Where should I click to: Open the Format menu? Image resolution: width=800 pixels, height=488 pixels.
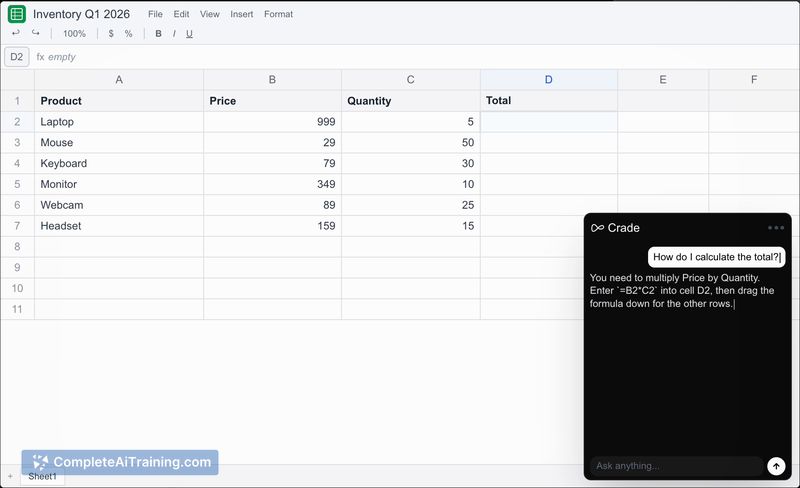click(278, 14)
